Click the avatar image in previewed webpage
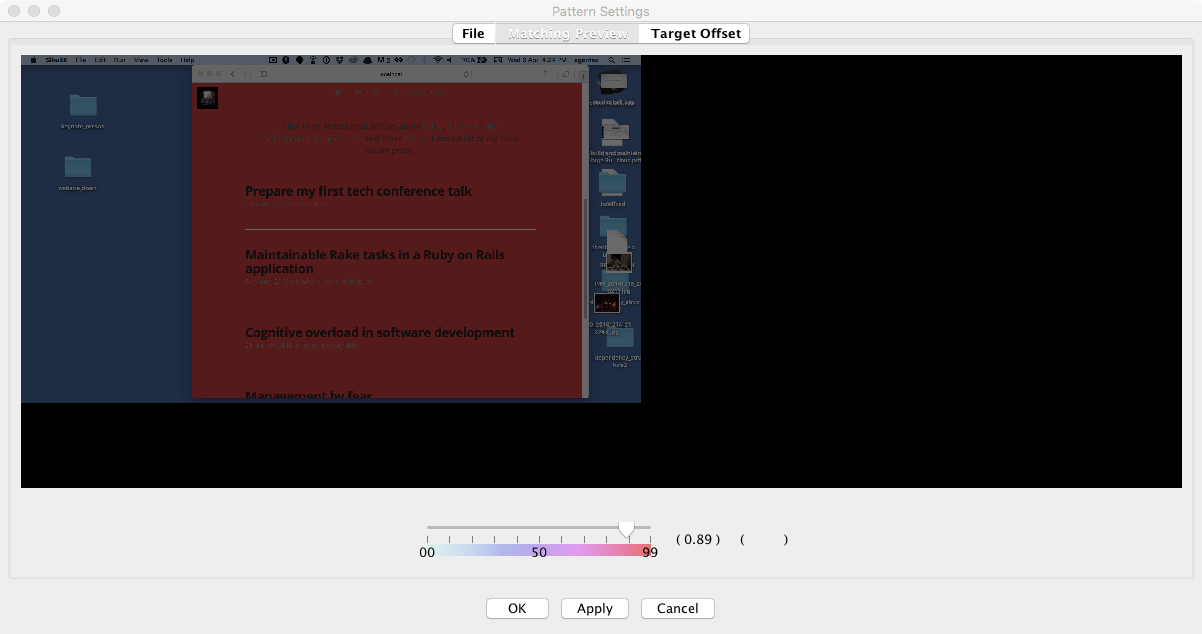 pyautogui.click(x=207, y=98)
